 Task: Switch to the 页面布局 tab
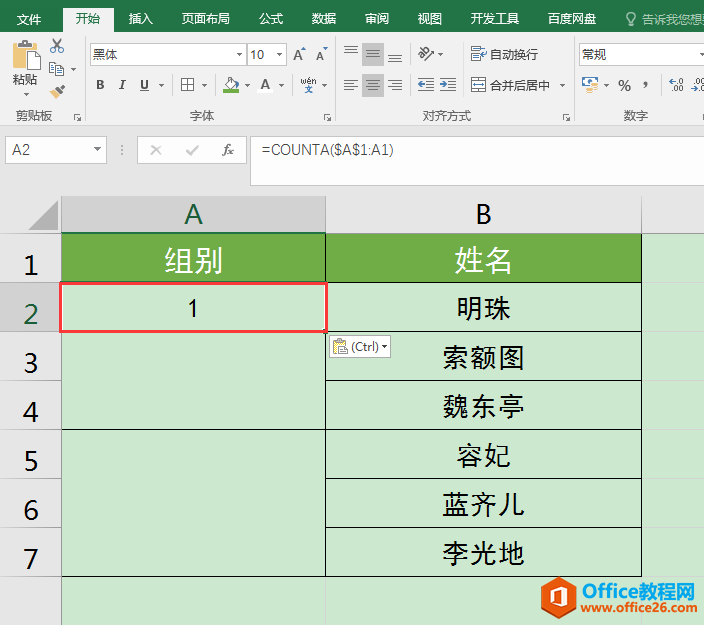[x=206, y=19]
